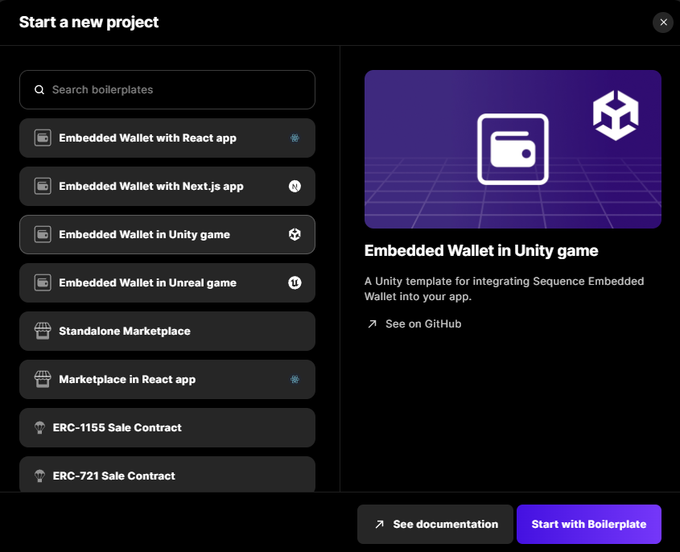Open See on GitHub link
Viewport: 680px width, 552px height.
click(x=415, y=324)
